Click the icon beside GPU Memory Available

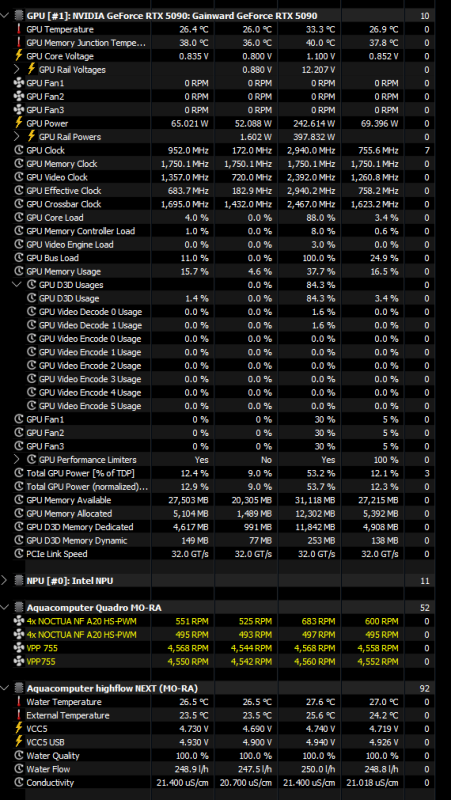[x=19, y=500]
